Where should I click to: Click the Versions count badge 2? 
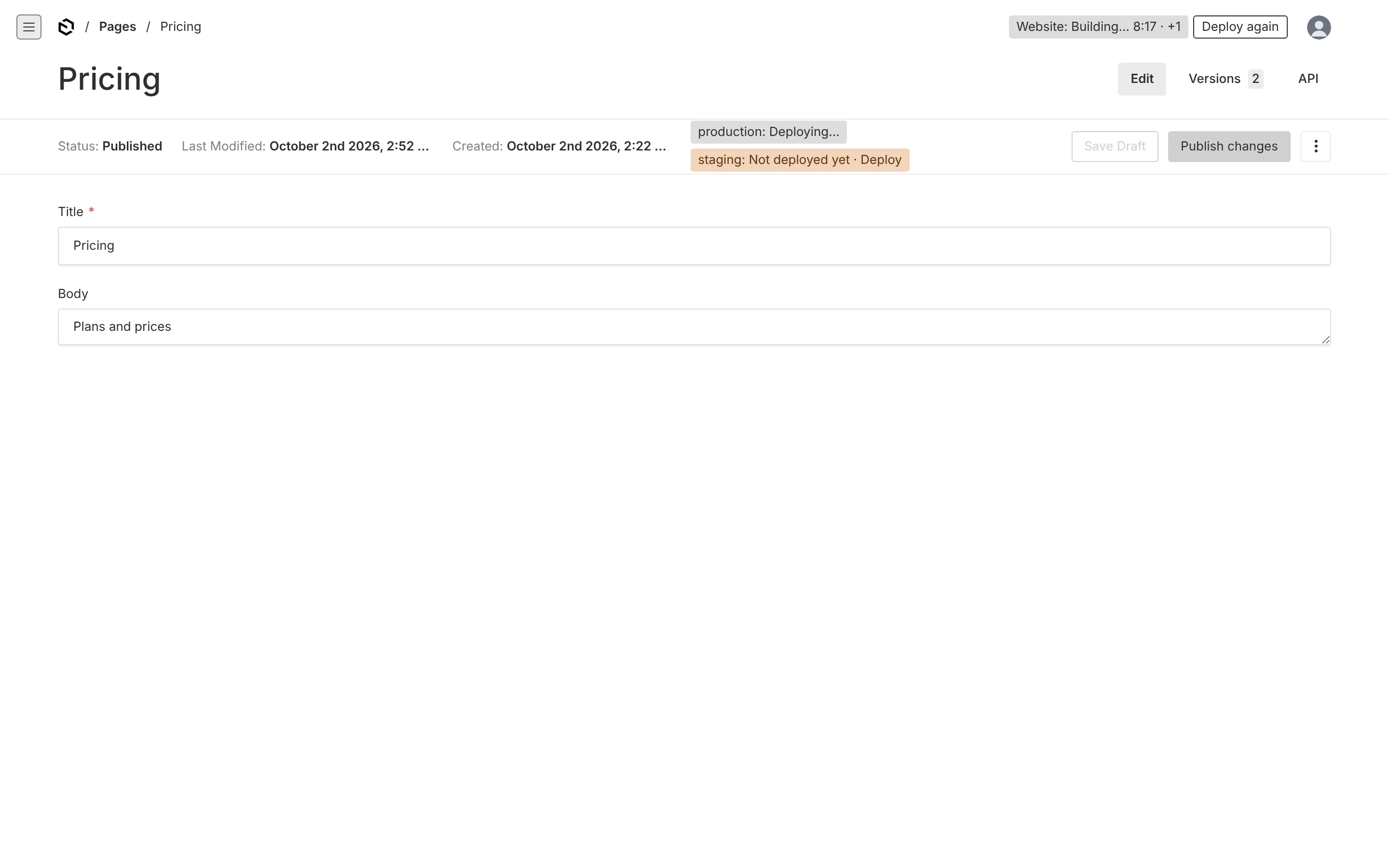pyautogui.click(x=1255, y=79)
